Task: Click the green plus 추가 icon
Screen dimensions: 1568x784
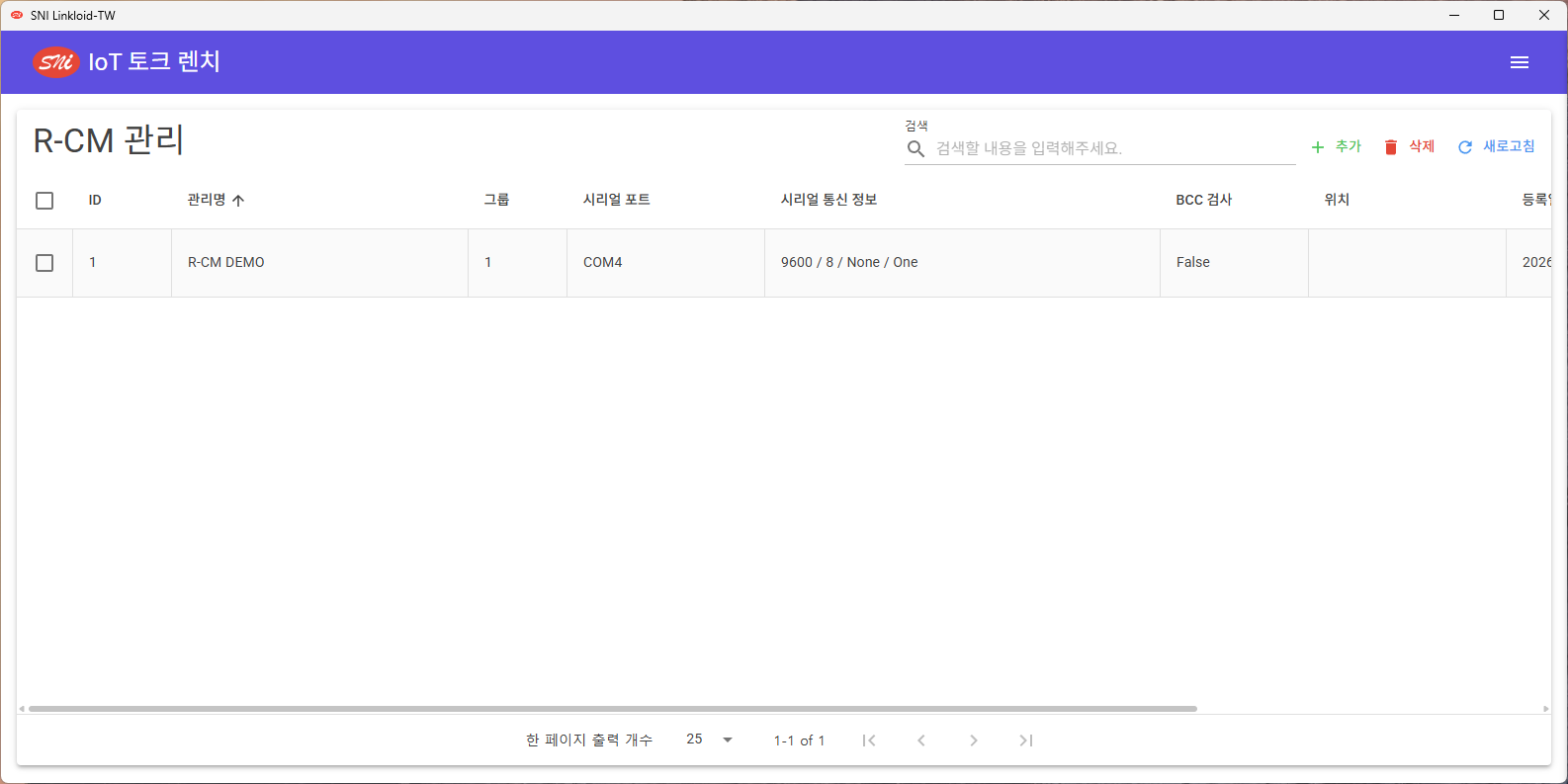Action: pyautogui.click(x=1317, y=147)
